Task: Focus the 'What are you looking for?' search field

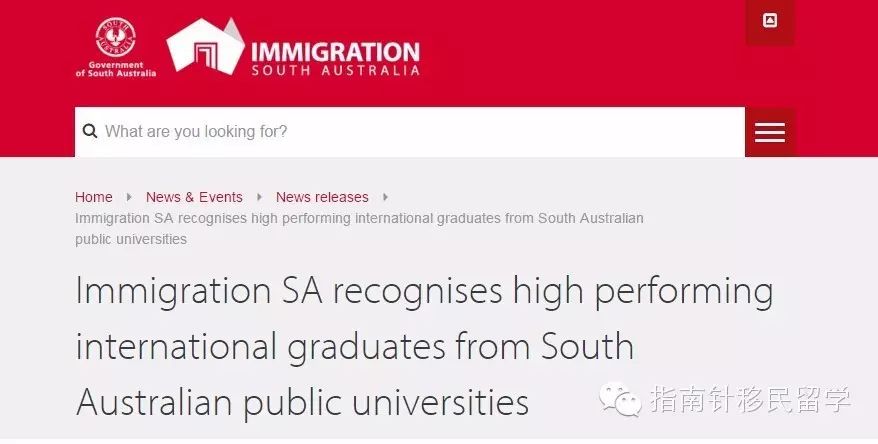Action: click(x=410, y=132)
